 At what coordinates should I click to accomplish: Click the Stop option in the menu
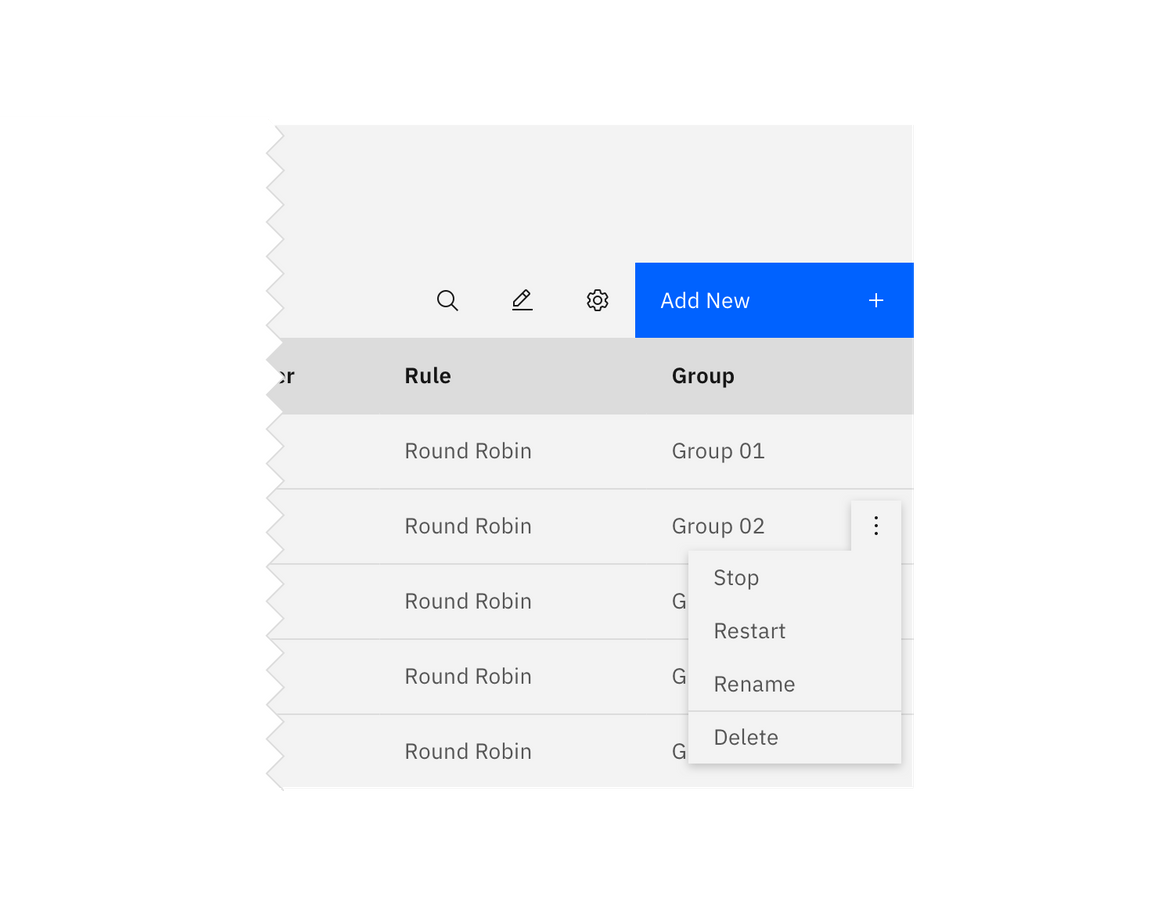736,578
